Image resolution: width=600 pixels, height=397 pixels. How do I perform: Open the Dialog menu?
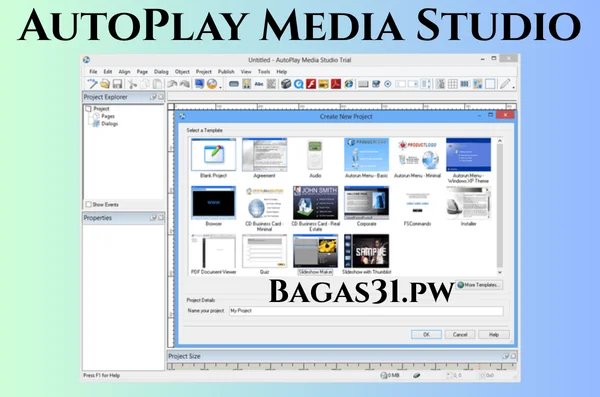(161, 72)
